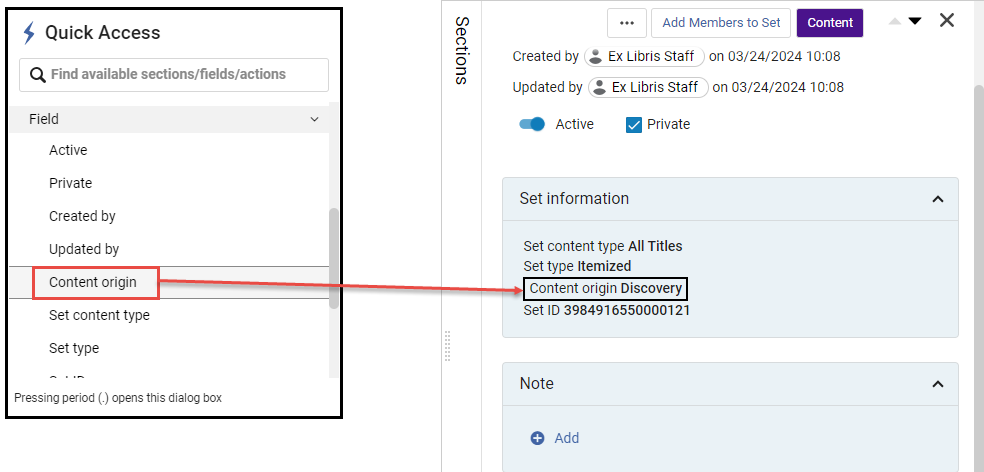Viewport: 984px width, 472px height.
Task: Collapse the Set information section
Action: click(x=937, y=199)
